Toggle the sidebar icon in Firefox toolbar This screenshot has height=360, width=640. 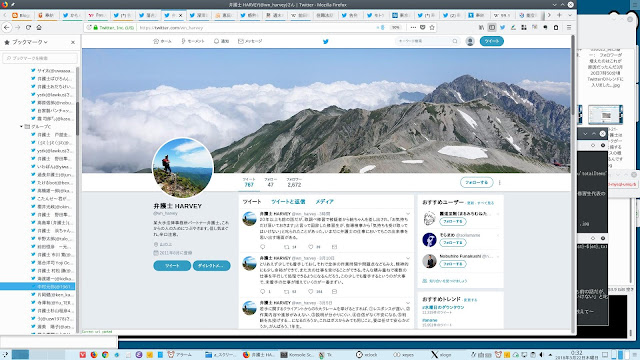pyautogui.click(x=492, y=27)
